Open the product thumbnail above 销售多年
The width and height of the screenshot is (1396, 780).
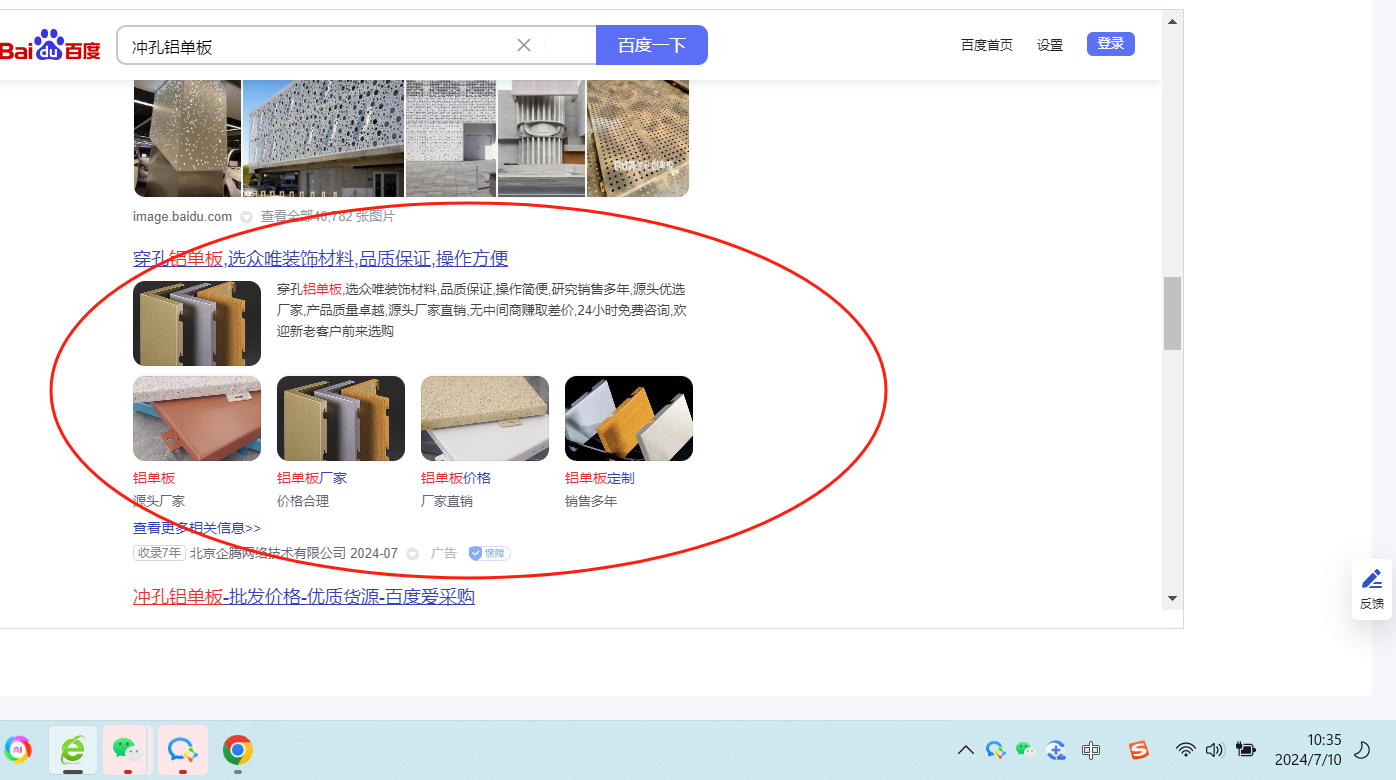pos(629,418)
